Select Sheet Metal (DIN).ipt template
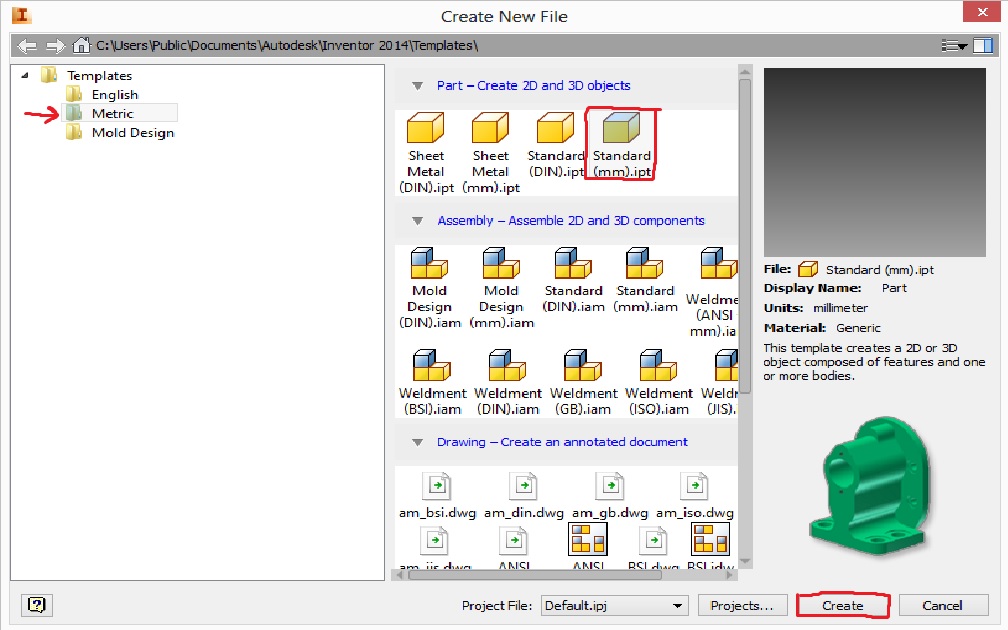This screenshot has width=1008, height=630. tap(426, 153)
